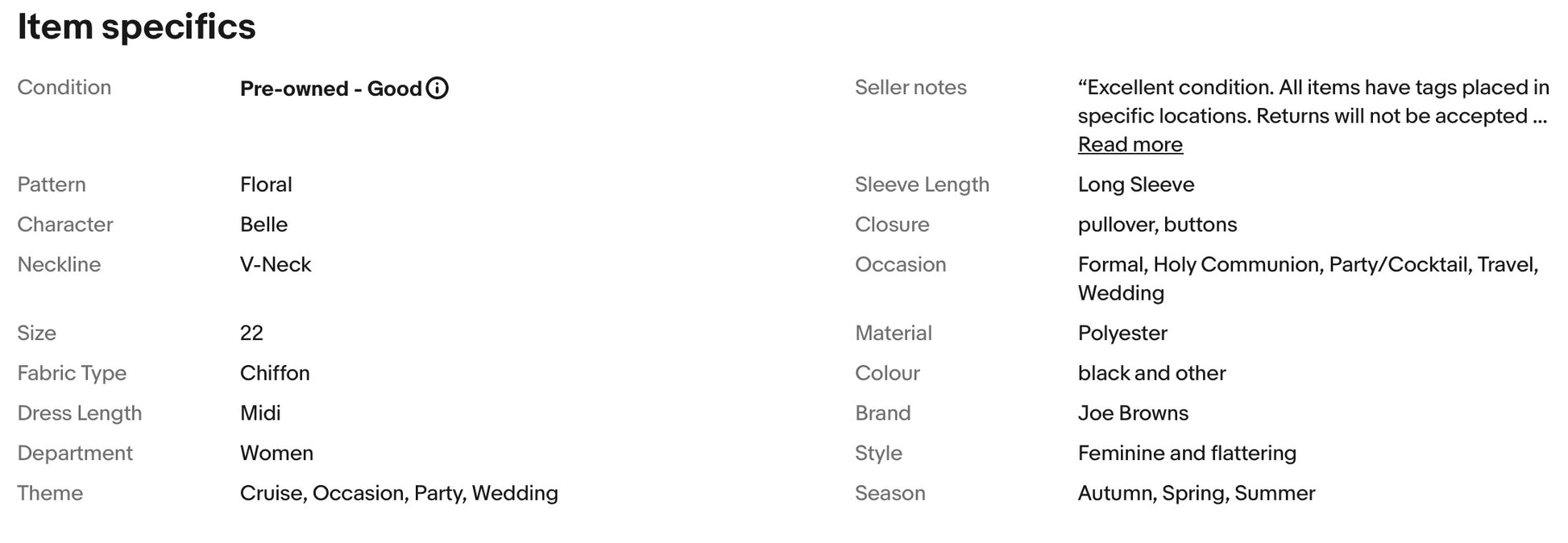Select the Belle character value
The width and height of the screenshot is (1568, 543).
[x=263, y=225]
